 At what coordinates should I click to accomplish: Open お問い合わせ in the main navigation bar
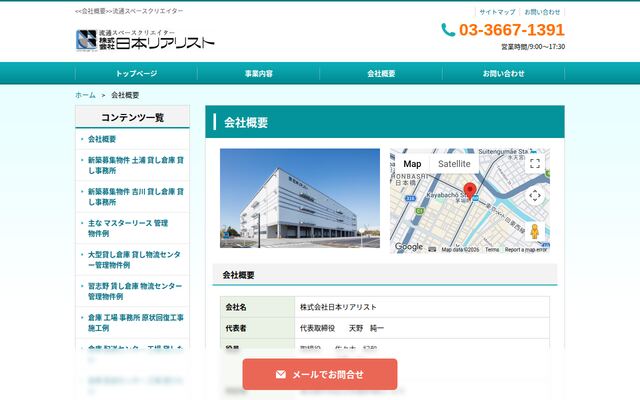pos(504,73)
